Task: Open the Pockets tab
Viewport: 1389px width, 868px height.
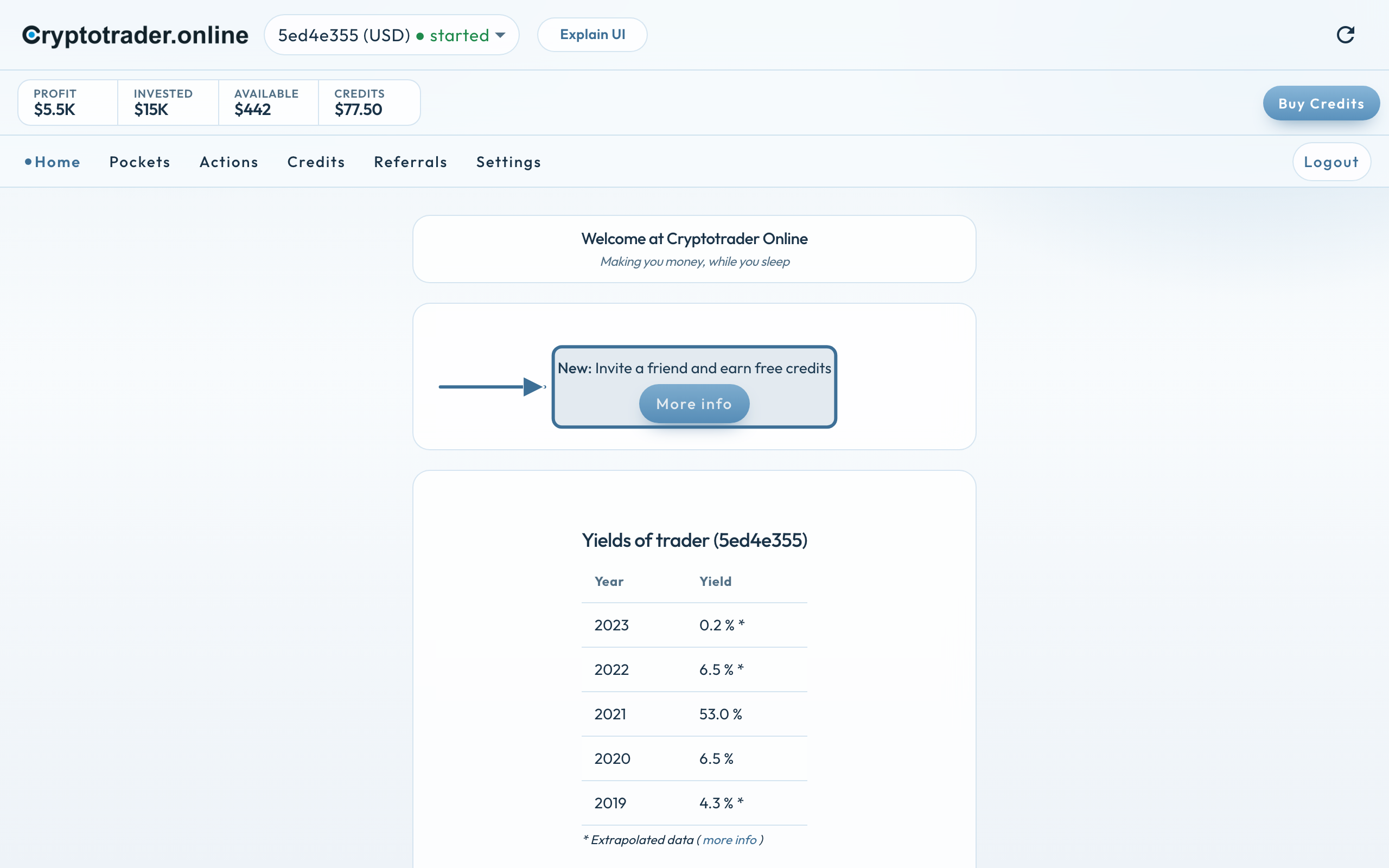Action: click(140, 162)
